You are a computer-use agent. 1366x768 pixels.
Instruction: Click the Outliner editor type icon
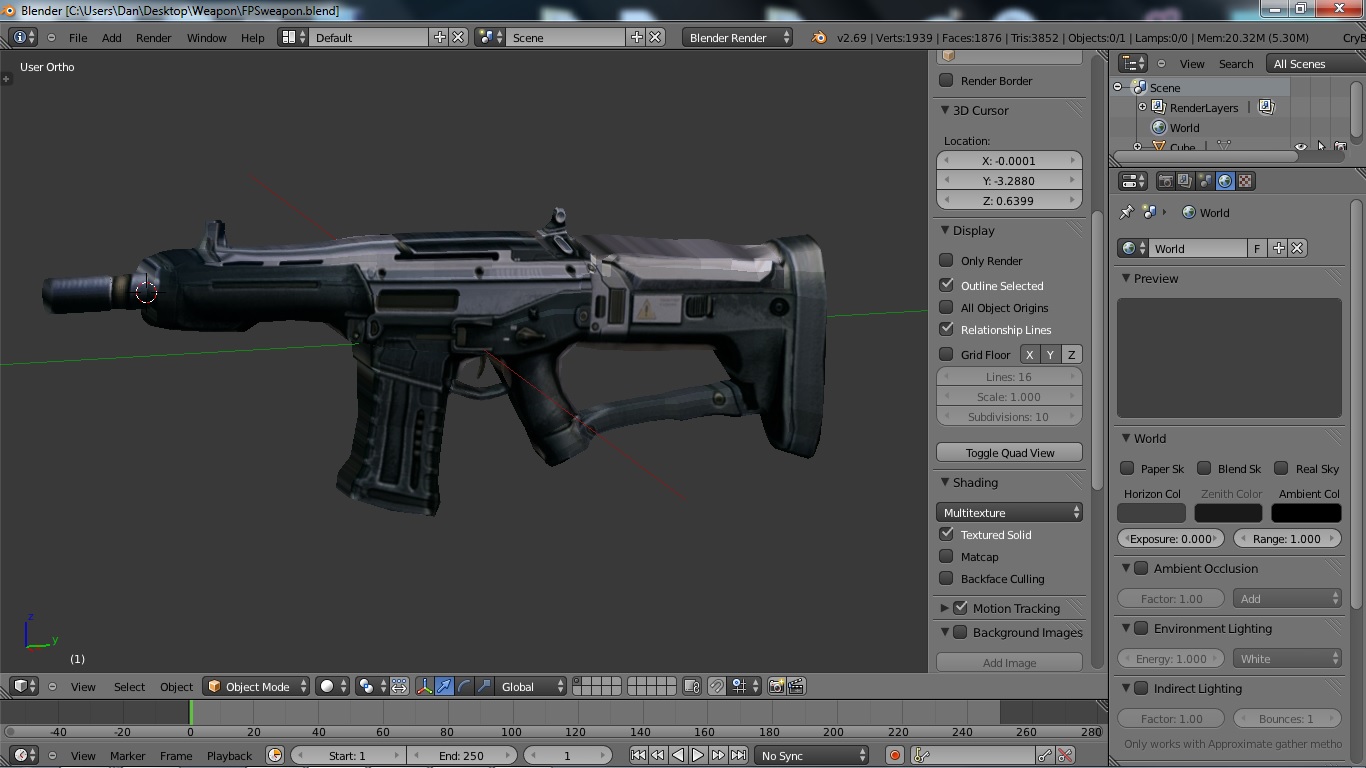pos(1132,63)
